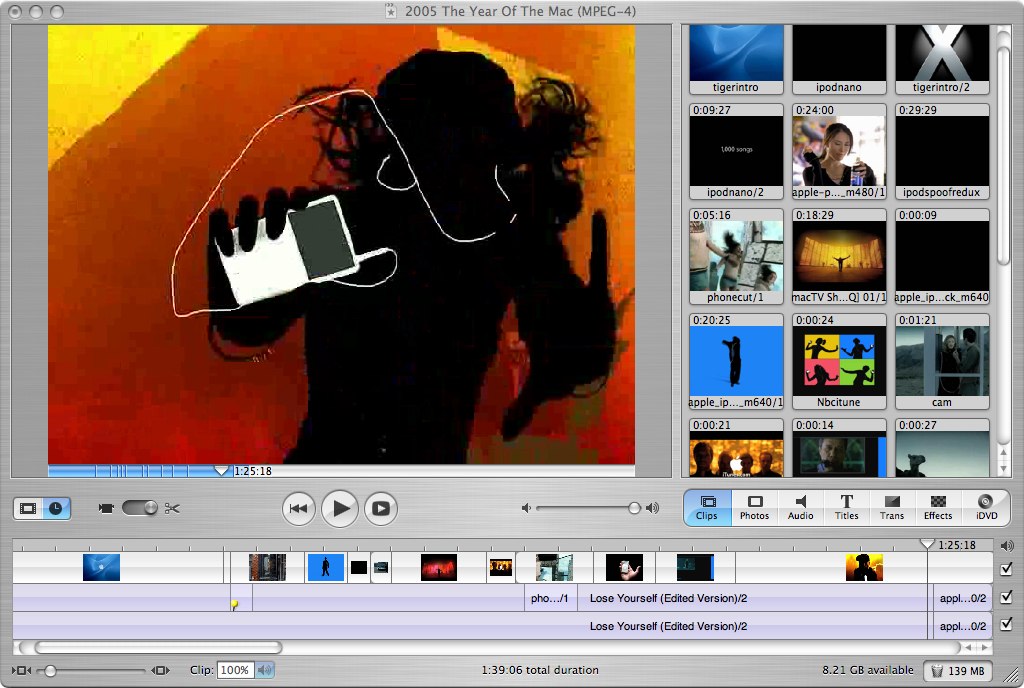Select the orange silhouette clip in timeline
Image resolution: width=1024 pixels, height=688 pixels.
point(864,567)
